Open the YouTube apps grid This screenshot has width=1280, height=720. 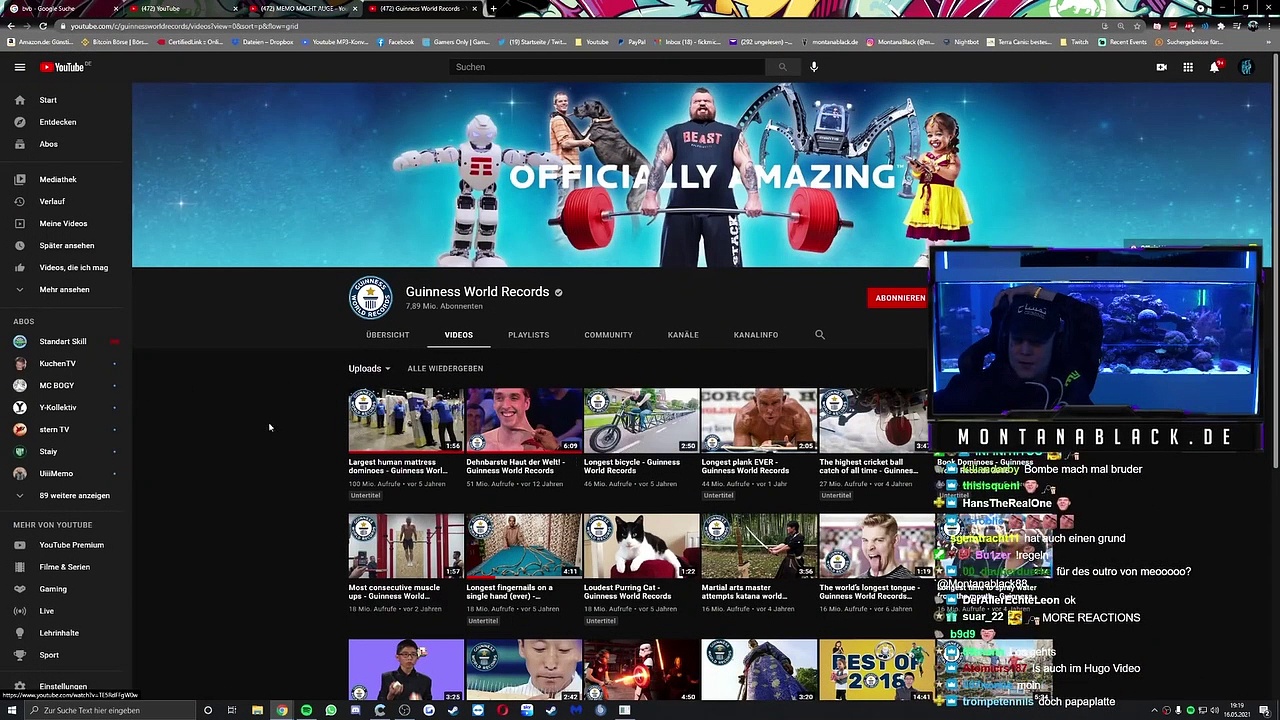(x=1188, y=67)
